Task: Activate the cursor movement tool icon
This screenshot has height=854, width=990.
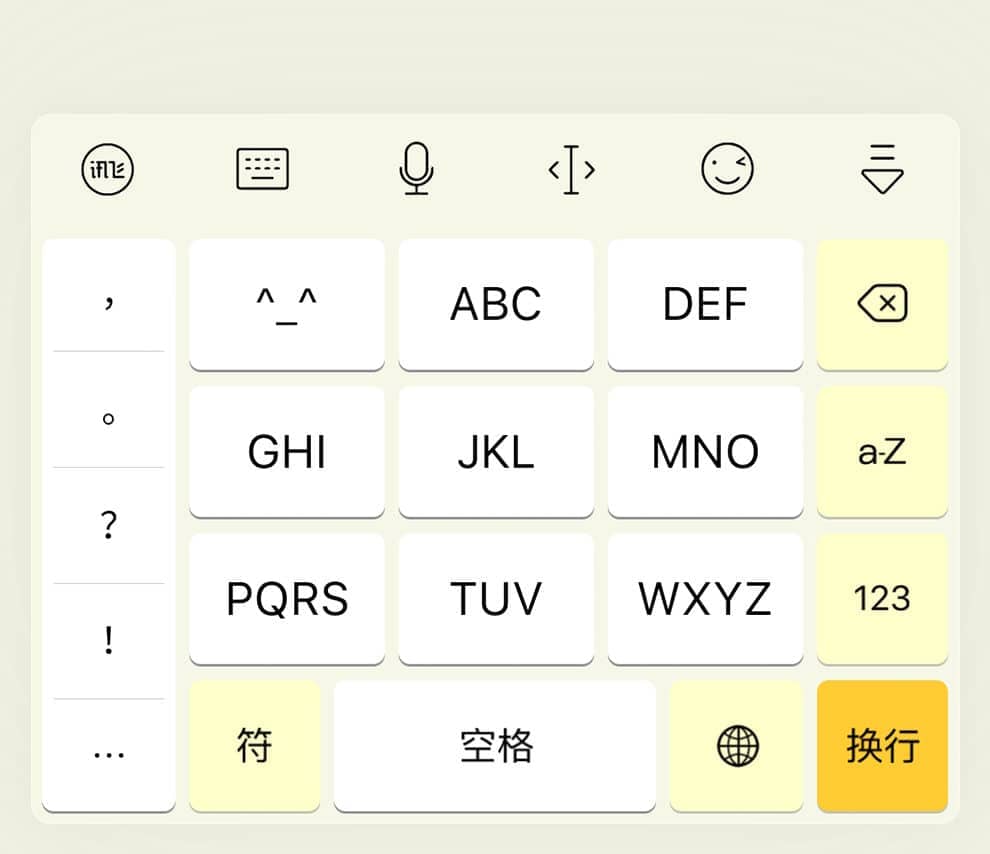Action: [x=571, y=170]
